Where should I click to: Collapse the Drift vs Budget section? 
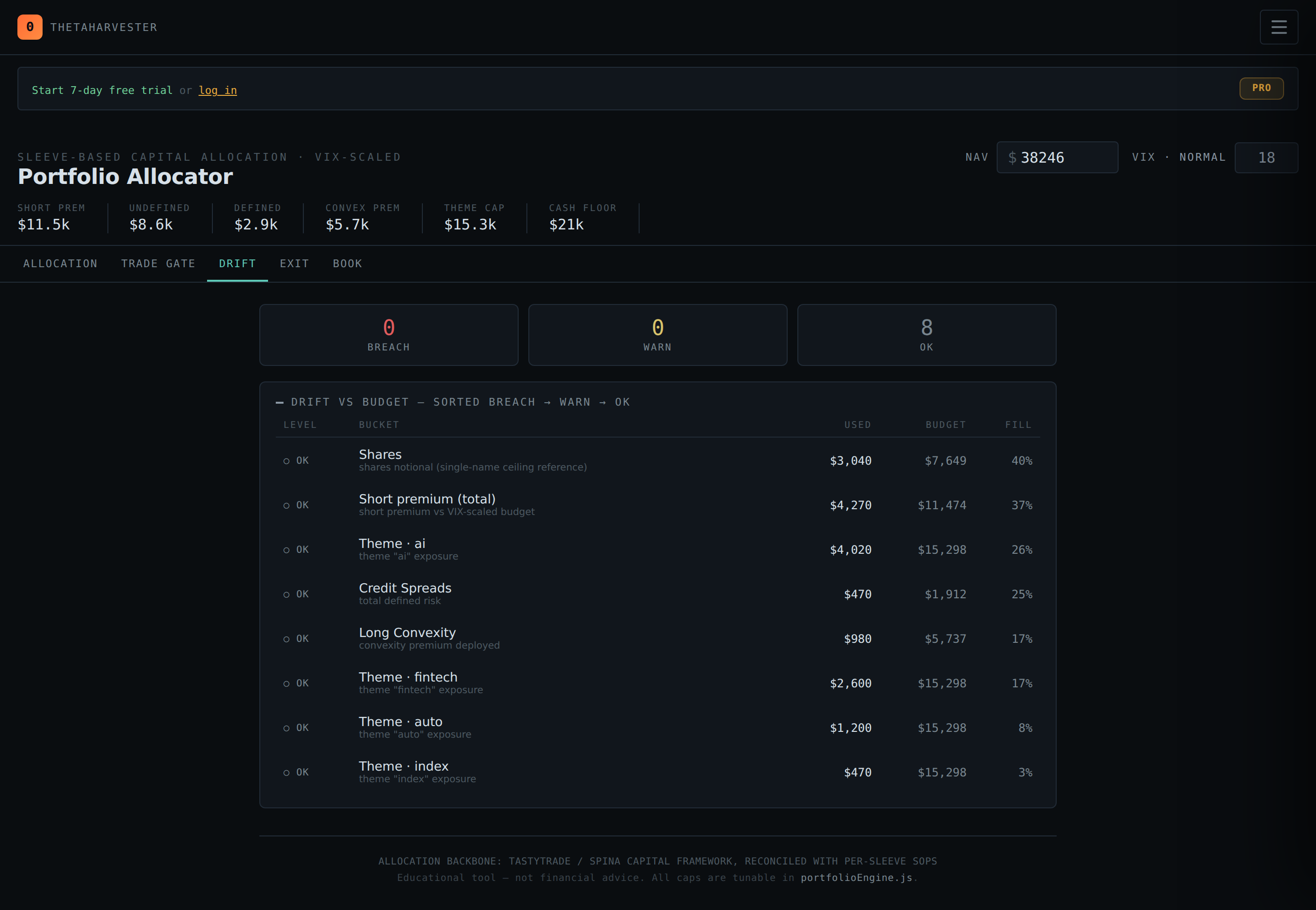click(x=279, y=403)
